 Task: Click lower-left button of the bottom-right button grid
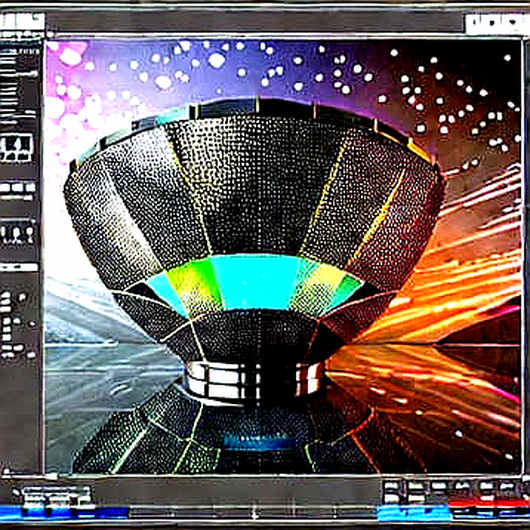coord(391,498)
